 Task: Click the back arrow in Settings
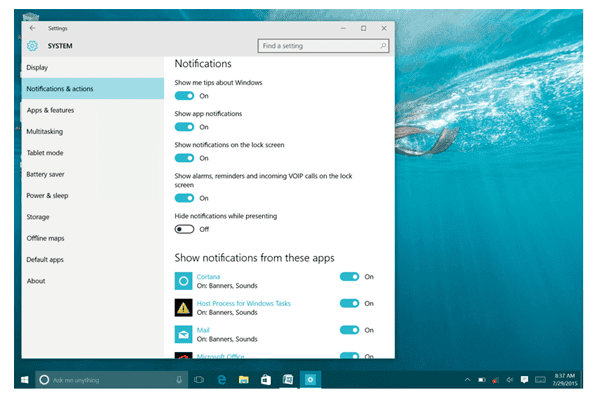tap(32, 28)
